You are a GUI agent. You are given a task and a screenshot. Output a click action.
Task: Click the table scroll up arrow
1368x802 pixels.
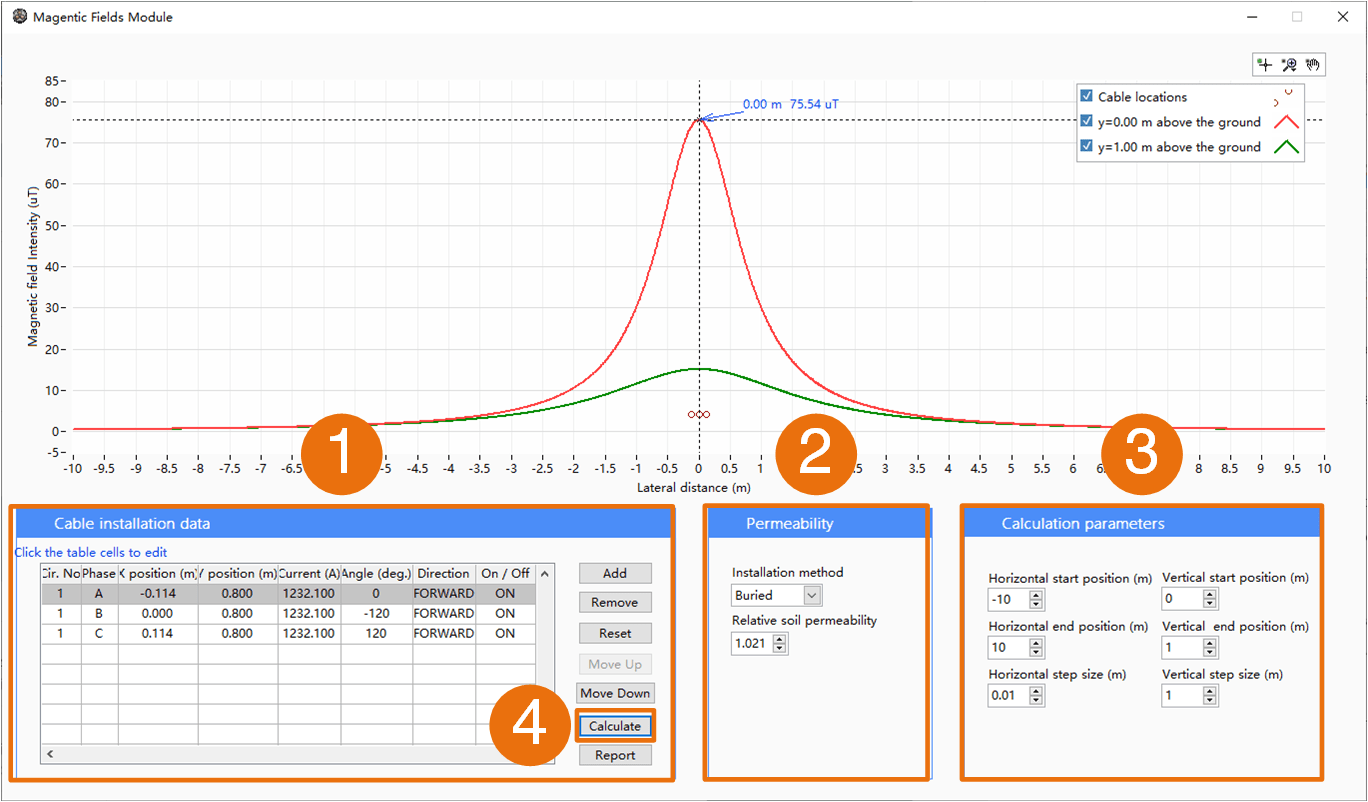click(544, 574)
